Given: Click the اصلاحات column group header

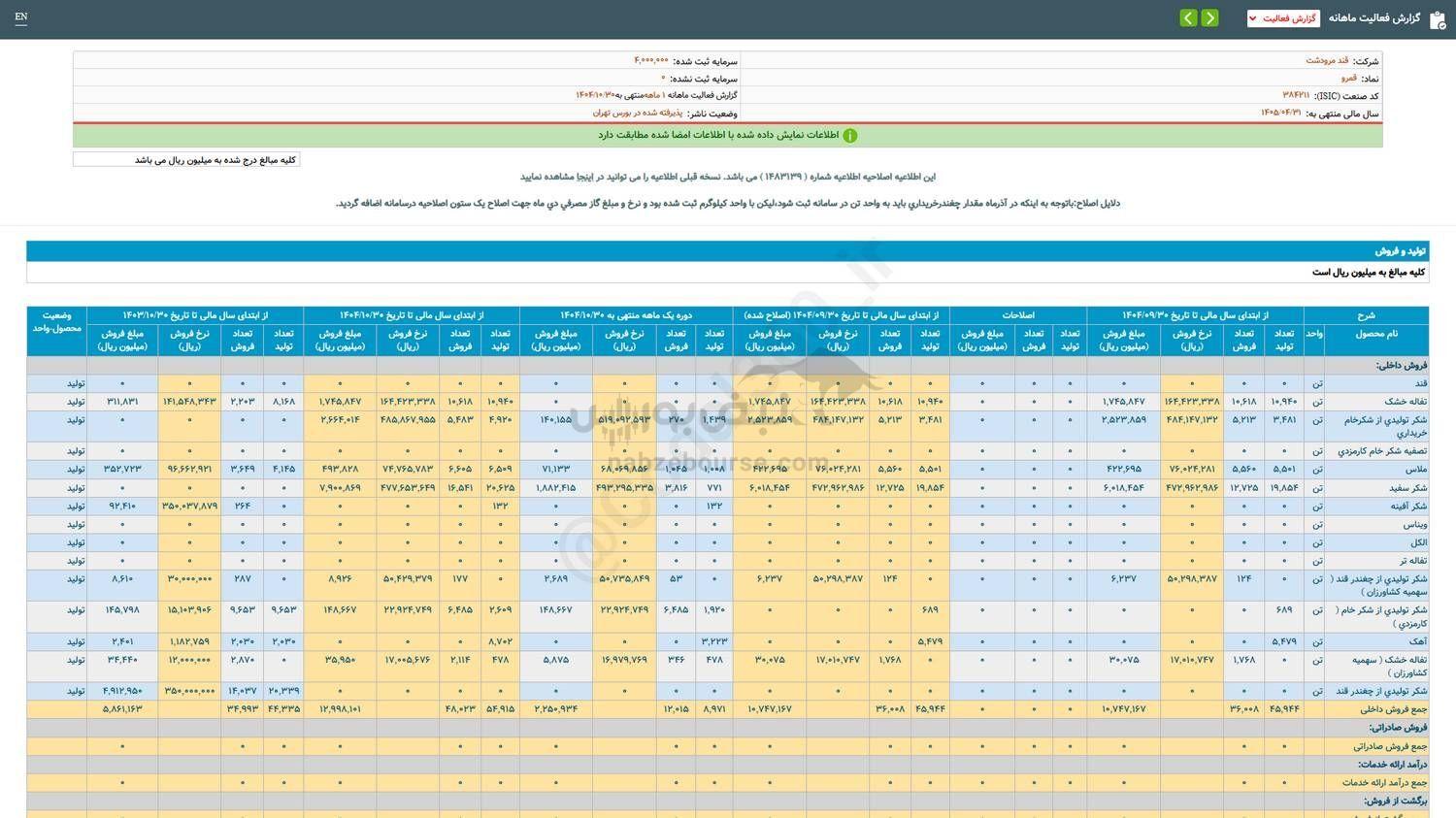Looking at the screenshot, I should point(1017,315).
